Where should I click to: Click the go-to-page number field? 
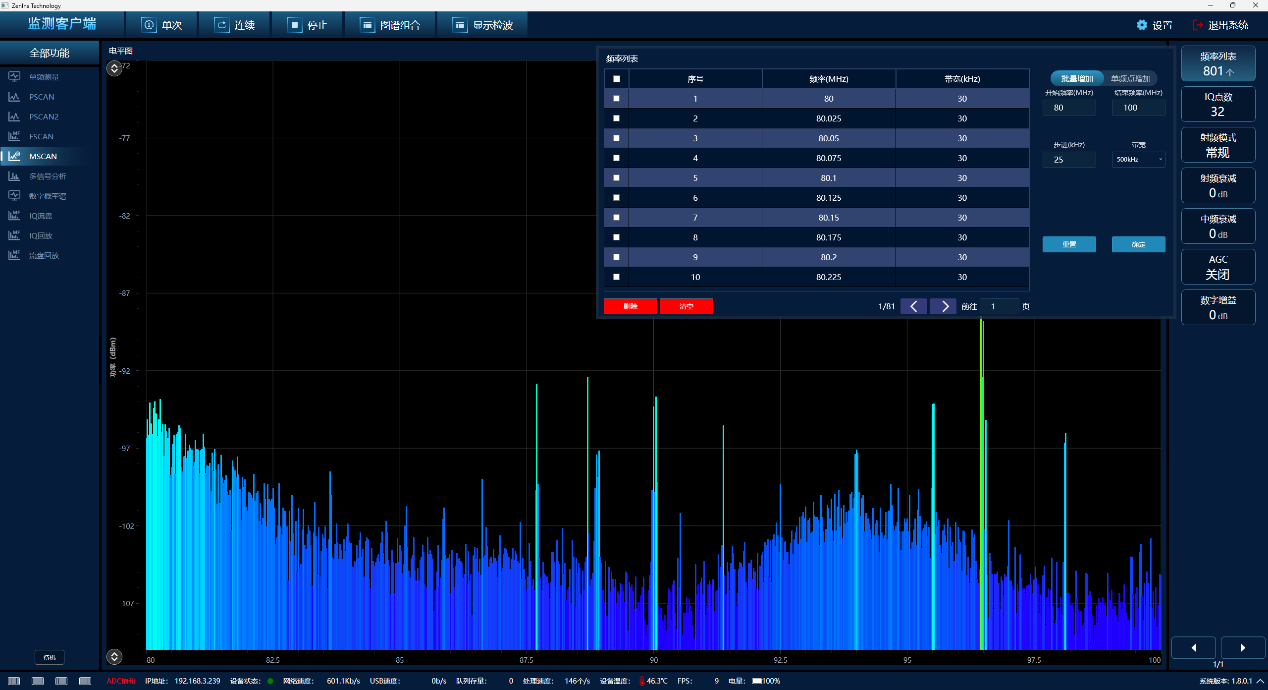coord(999,306)
